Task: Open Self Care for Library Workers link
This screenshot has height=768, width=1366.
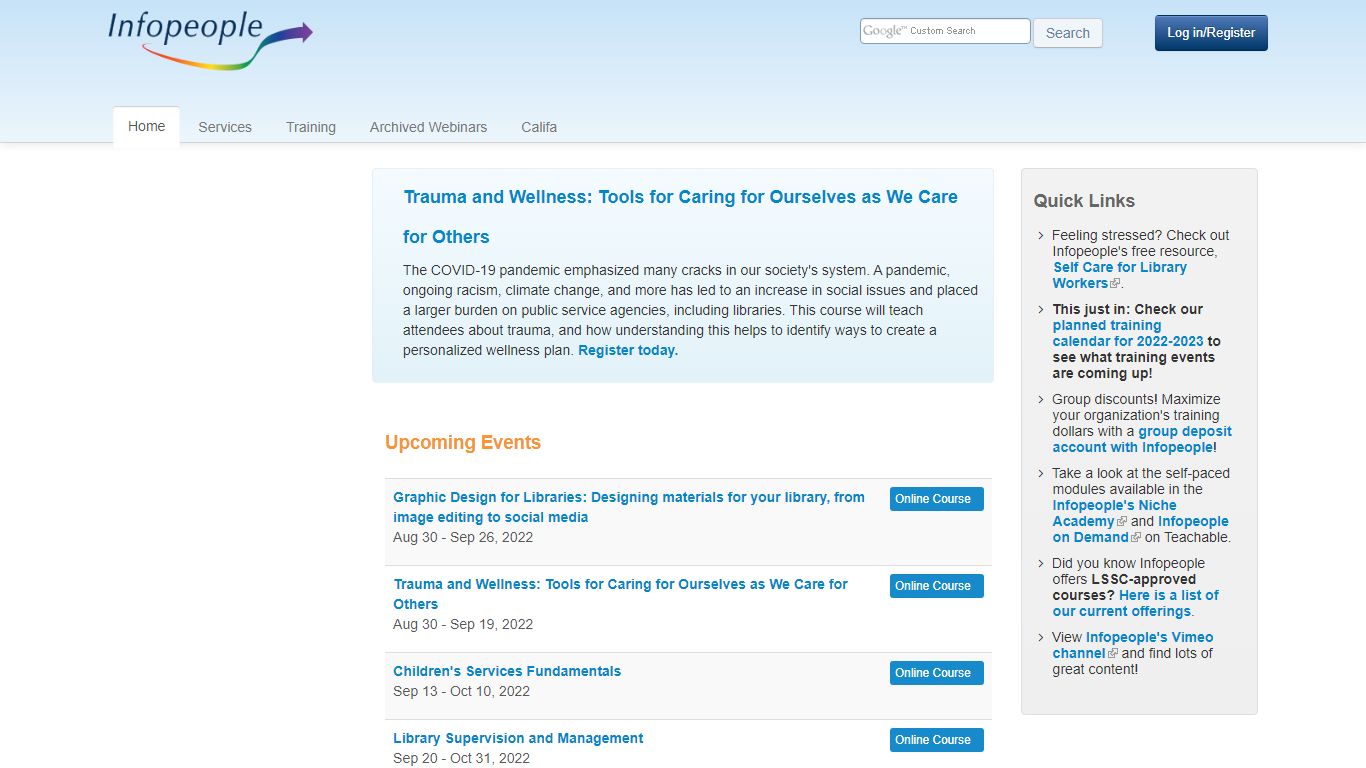Action: pos(1119,275)
